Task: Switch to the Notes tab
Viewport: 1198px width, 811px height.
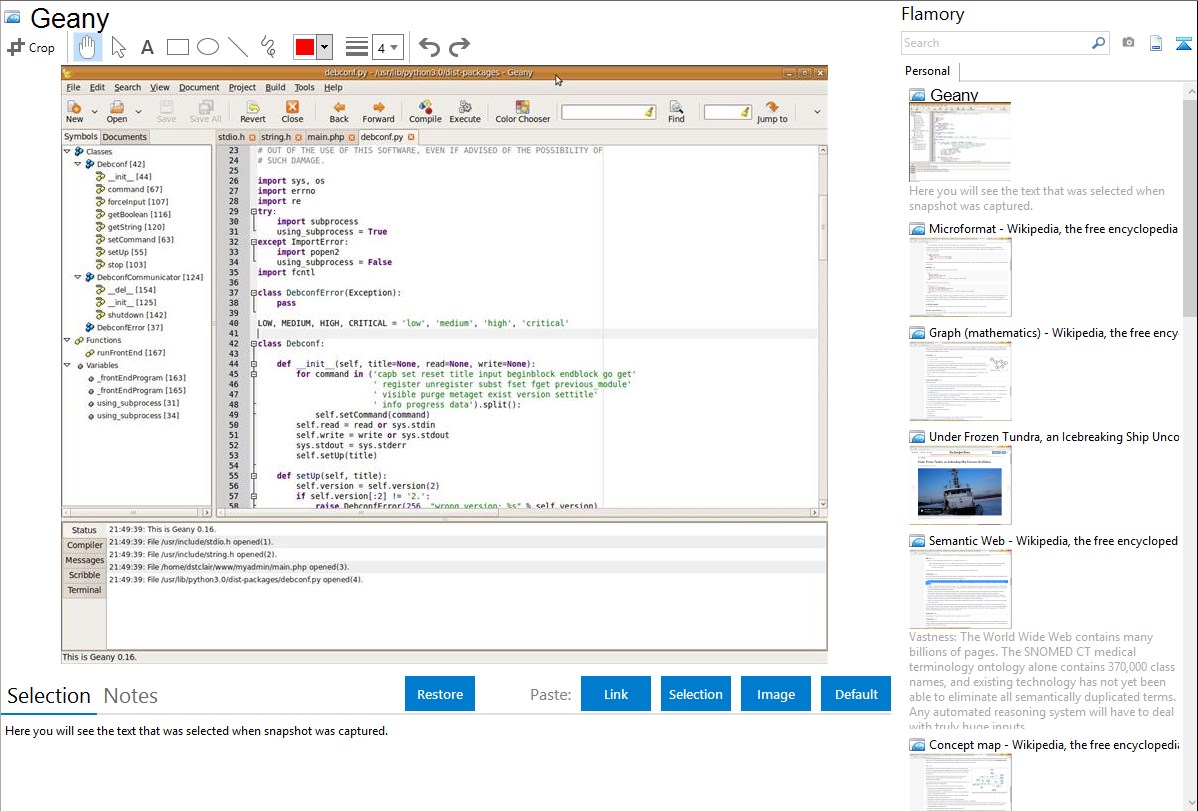Action: pyautogui.click(x=131, y=696)
